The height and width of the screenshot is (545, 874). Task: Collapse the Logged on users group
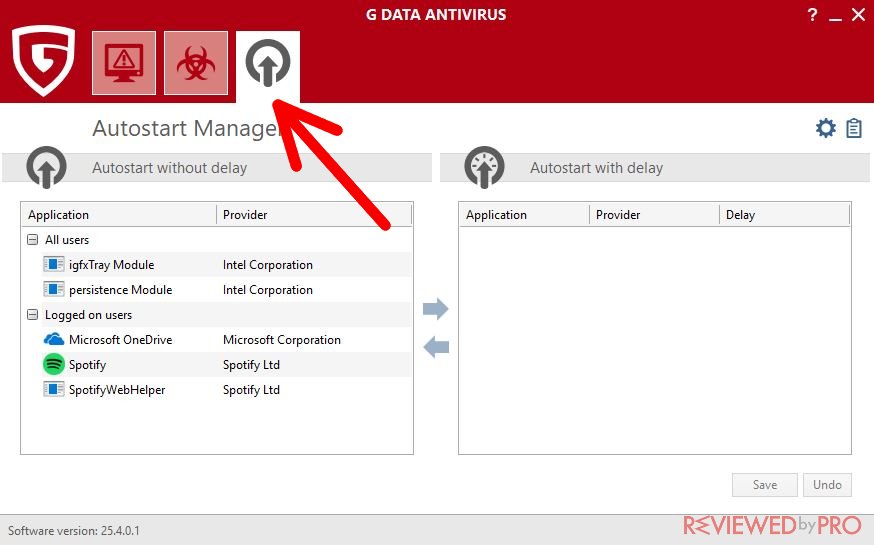32,315
